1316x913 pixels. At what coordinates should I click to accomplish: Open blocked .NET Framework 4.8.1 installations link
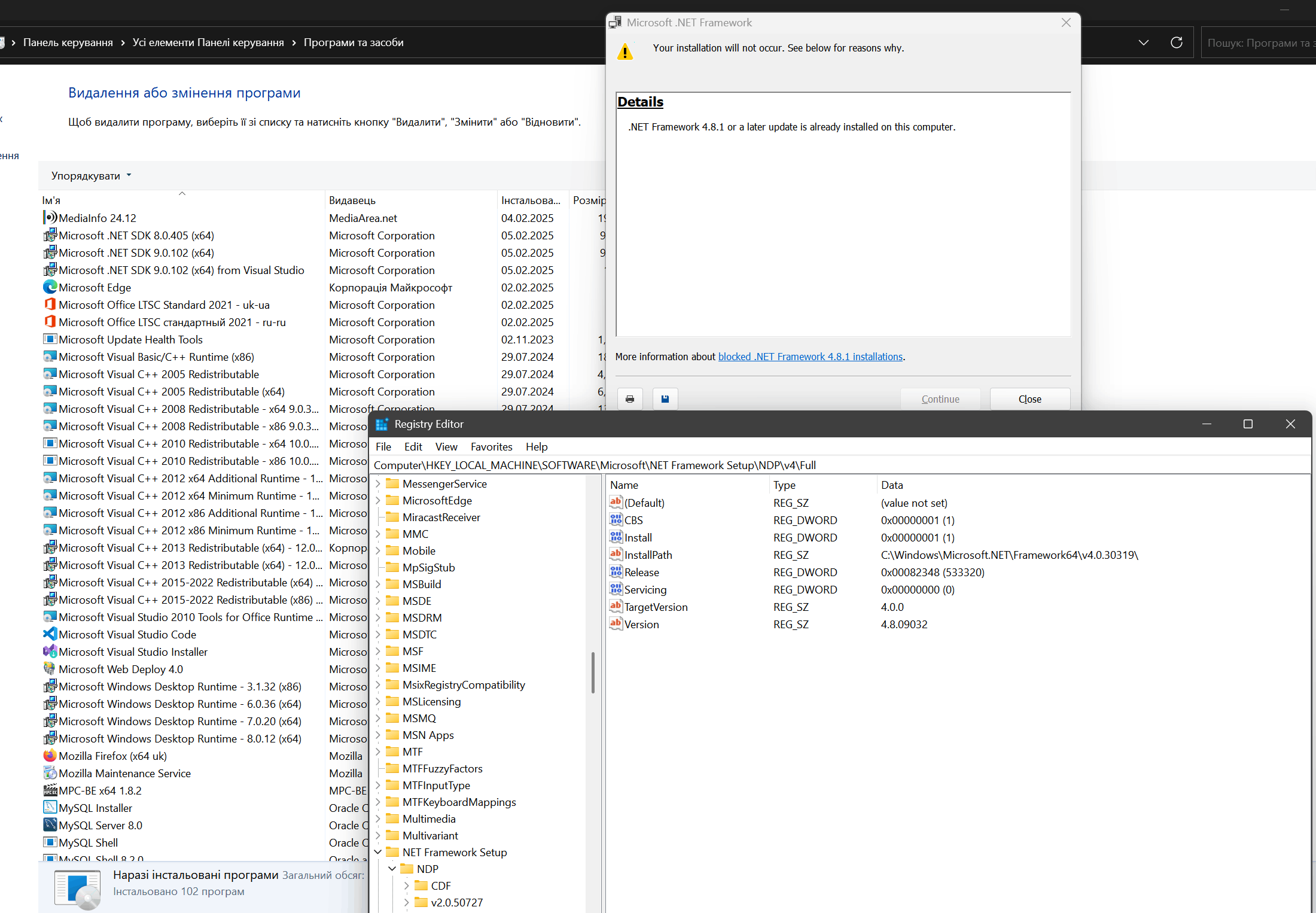[x=810, y=357]
